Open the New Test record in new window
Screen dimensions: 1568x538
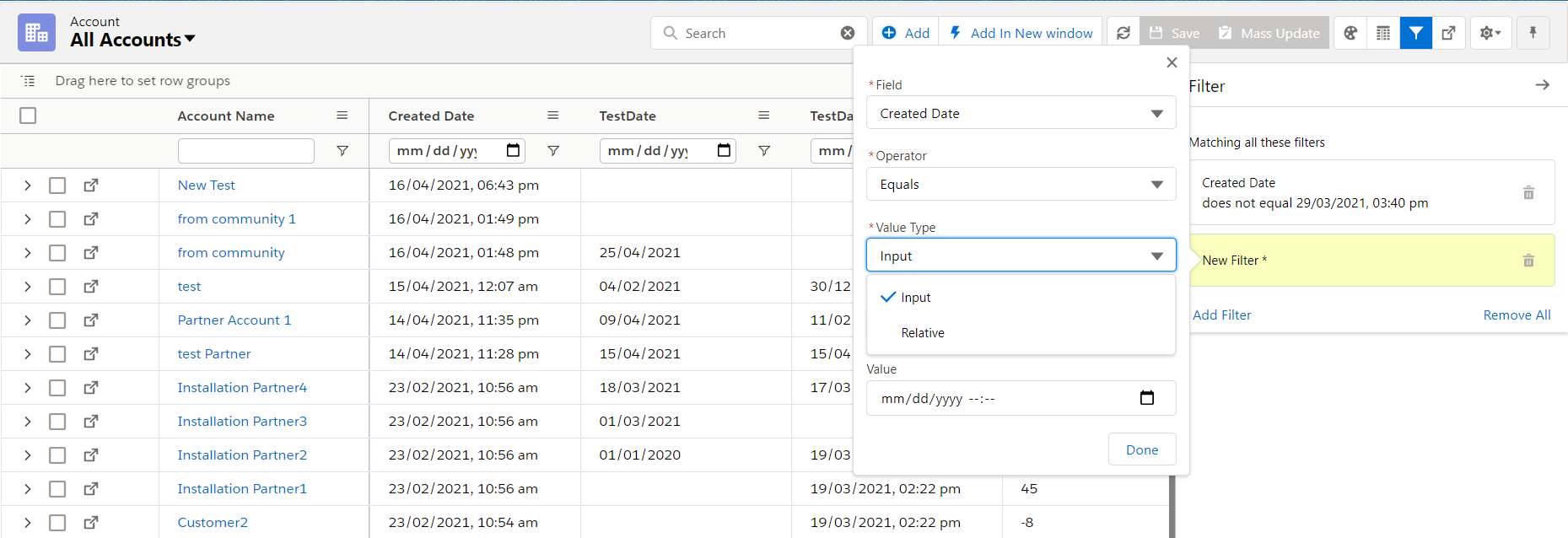point(91,186)
